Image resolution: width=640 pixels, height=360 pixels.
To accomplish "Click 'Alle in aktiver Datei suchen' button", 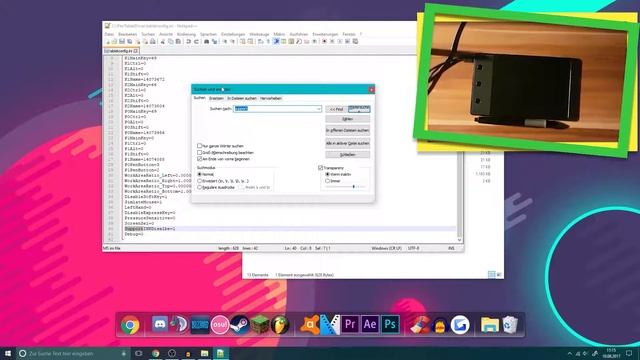I will click(x=348, y=144).
